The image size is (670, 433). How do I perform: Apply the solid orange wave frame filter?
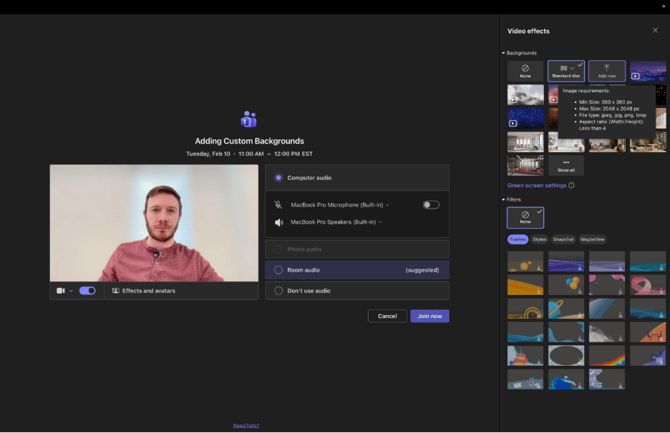[x=525, y=285]
